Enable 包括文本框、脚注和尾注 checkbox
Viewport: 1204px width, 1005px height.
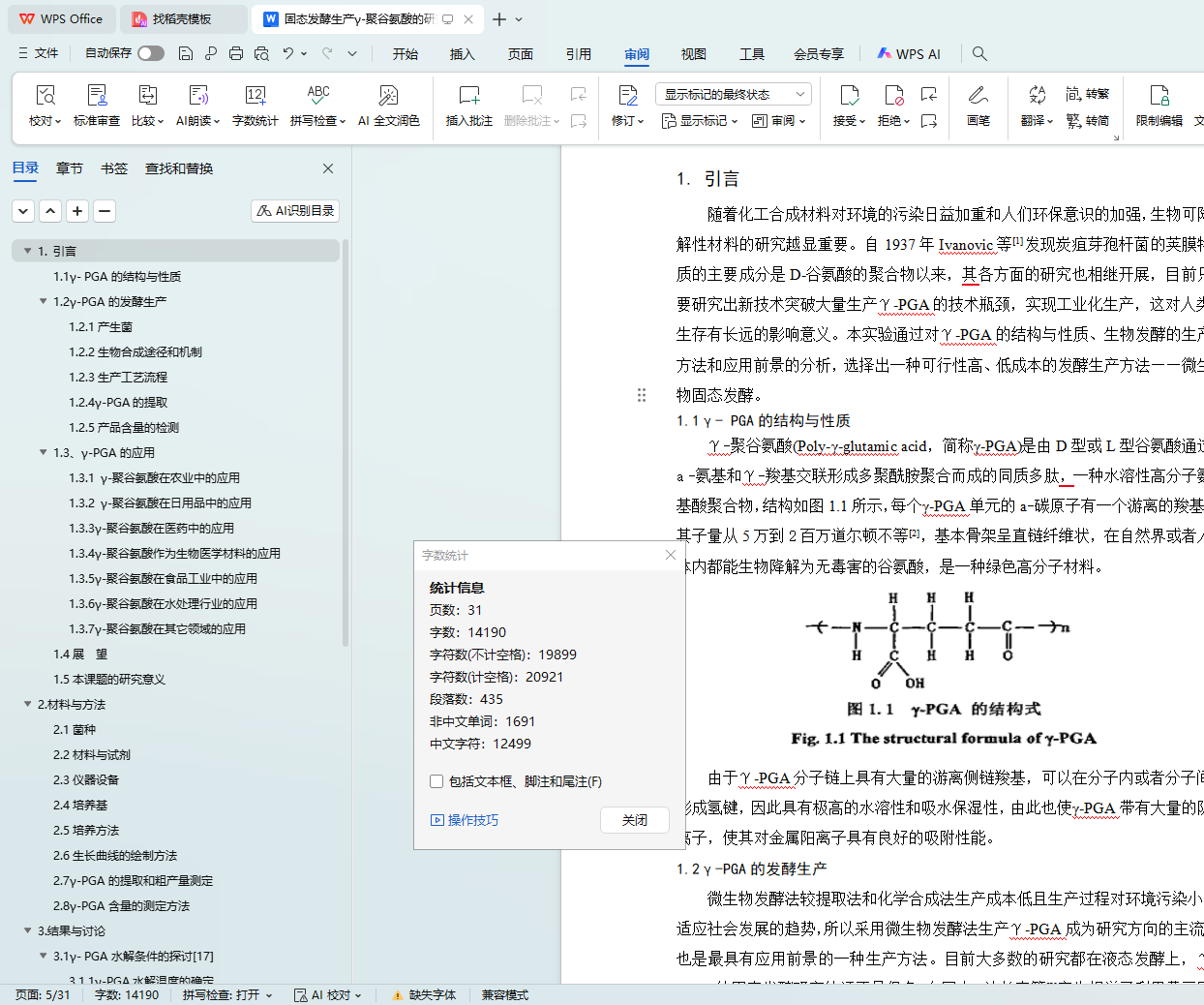(436, 781)
